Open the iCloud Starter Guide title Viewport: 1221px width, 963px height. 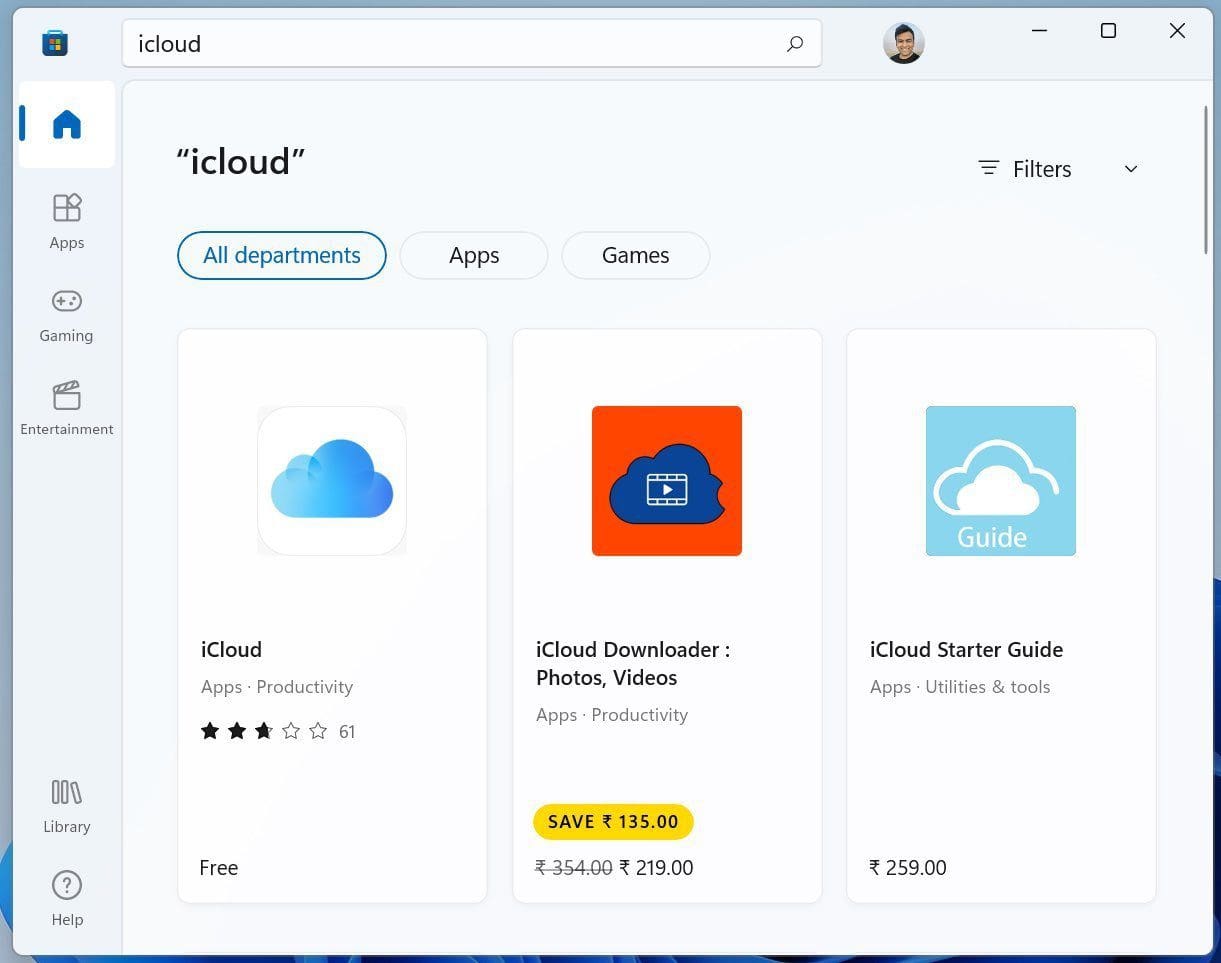[966, 650]
